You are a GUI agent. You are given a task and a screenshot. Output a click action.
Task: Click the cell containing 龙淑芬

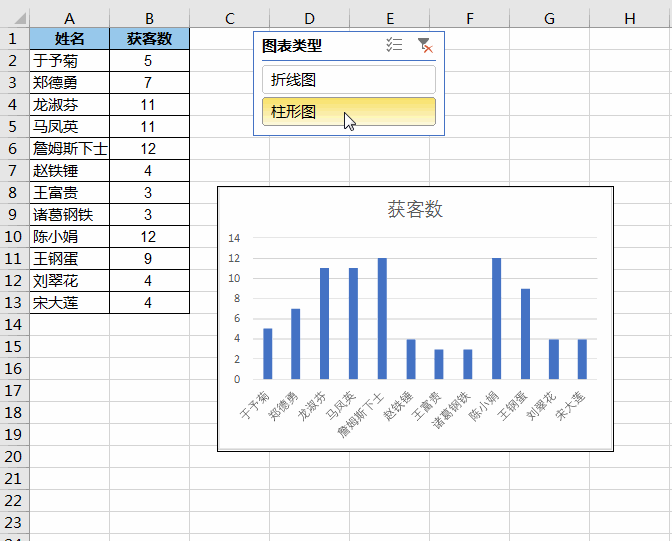69,105
